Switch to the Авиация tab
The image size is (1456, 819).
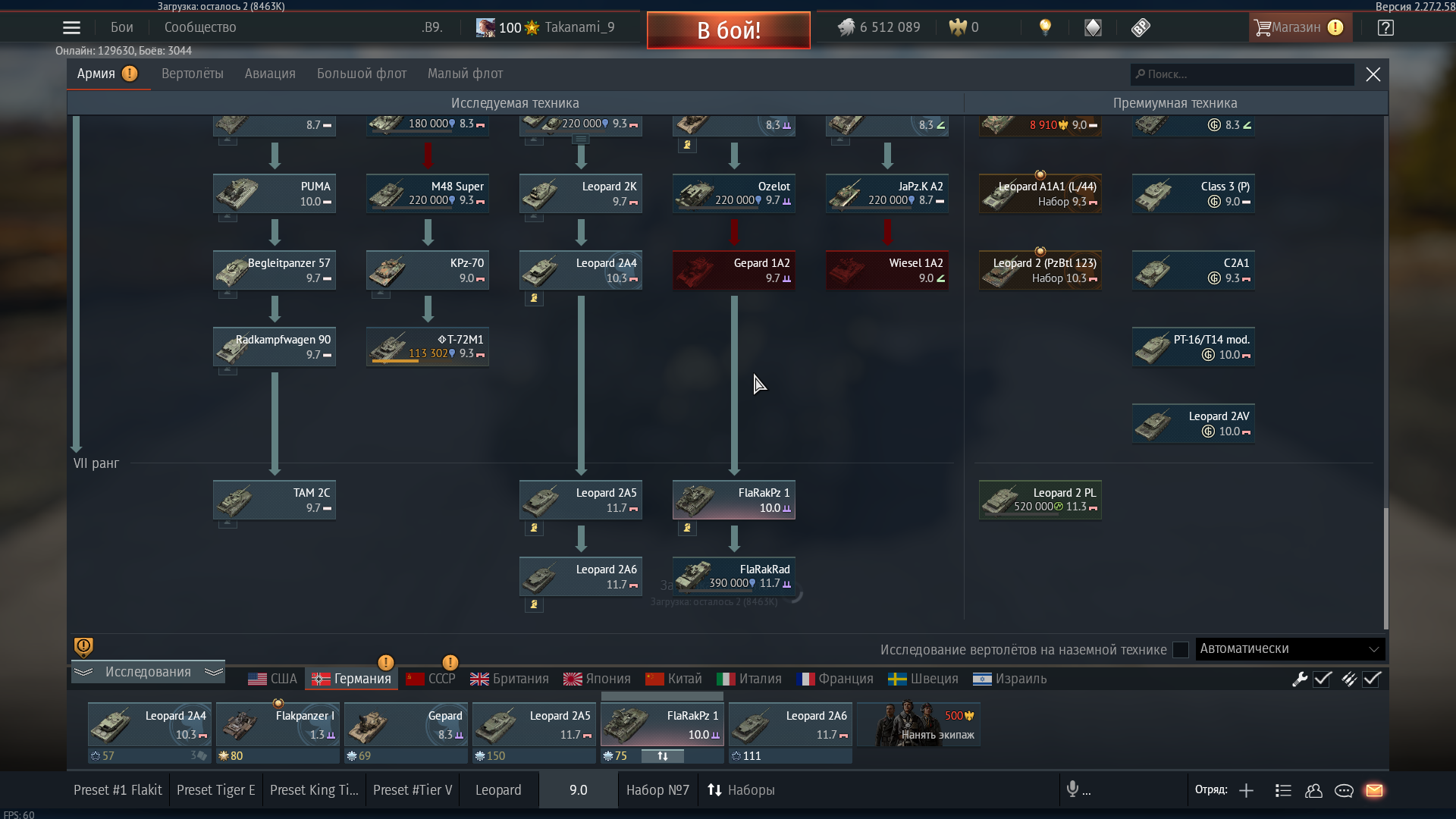(270, 74)
